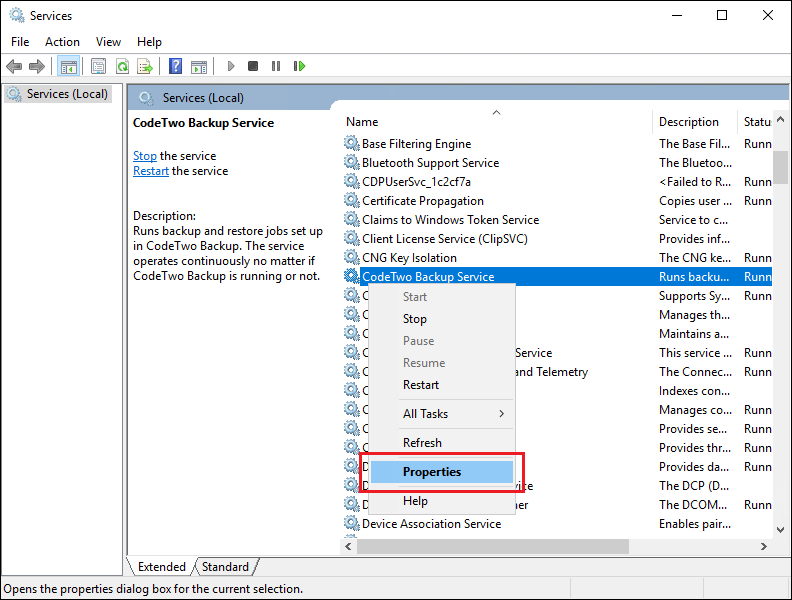Open the File menu

coord(20,41)
